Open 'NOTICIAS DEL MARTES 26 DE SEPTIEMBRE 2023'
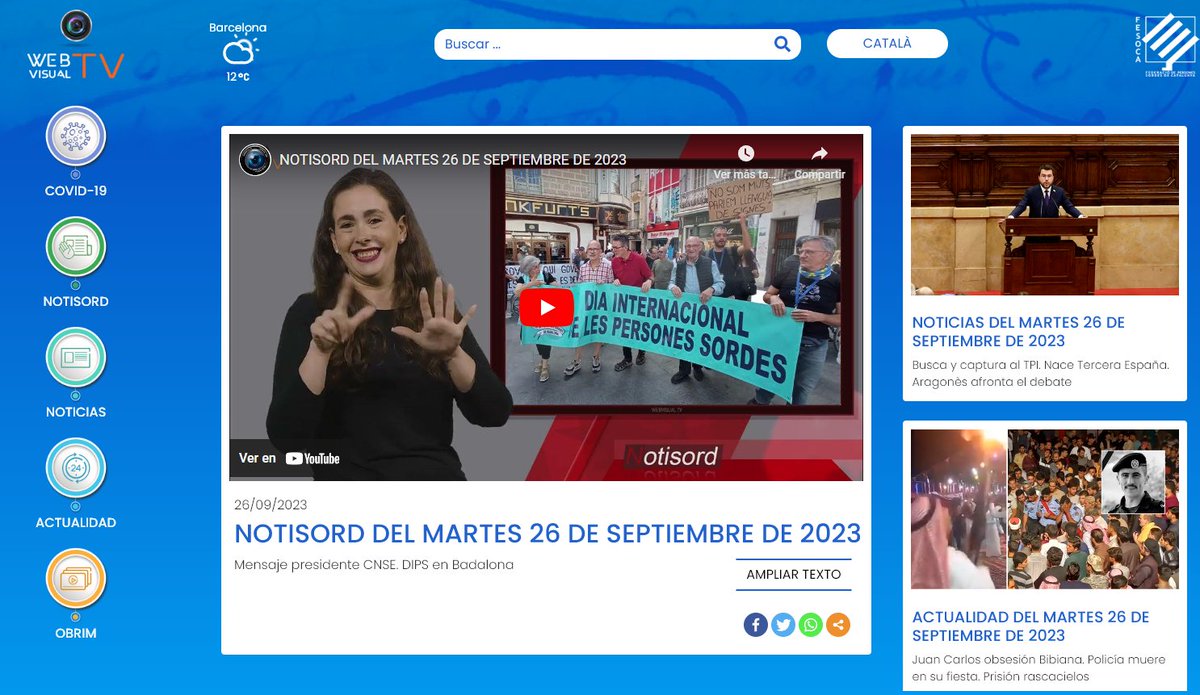 pyautogui.click(x=1018, y=332)
